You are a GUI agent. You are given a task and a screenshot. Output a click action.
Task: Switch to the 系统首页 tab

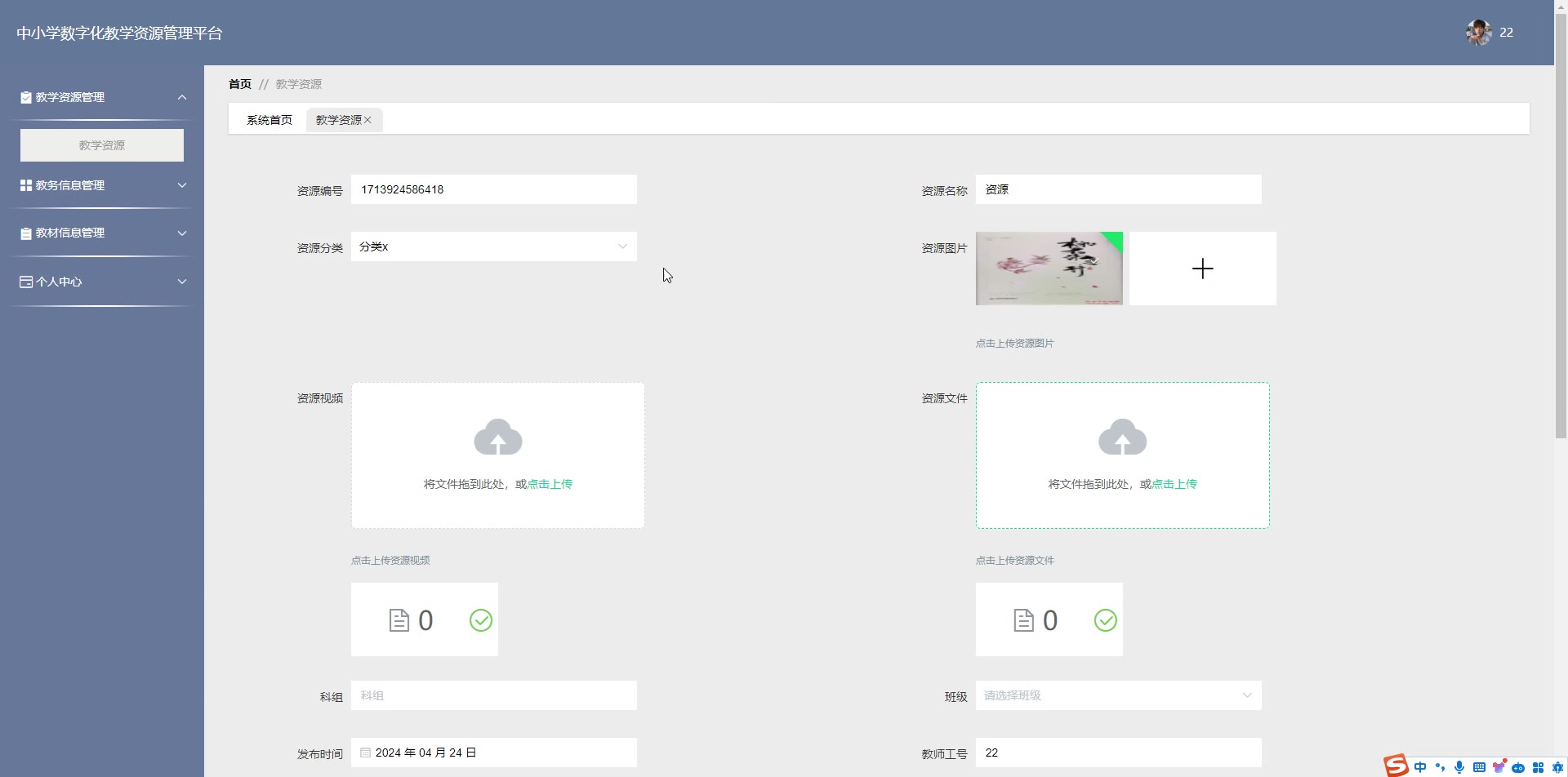(269, 120)
